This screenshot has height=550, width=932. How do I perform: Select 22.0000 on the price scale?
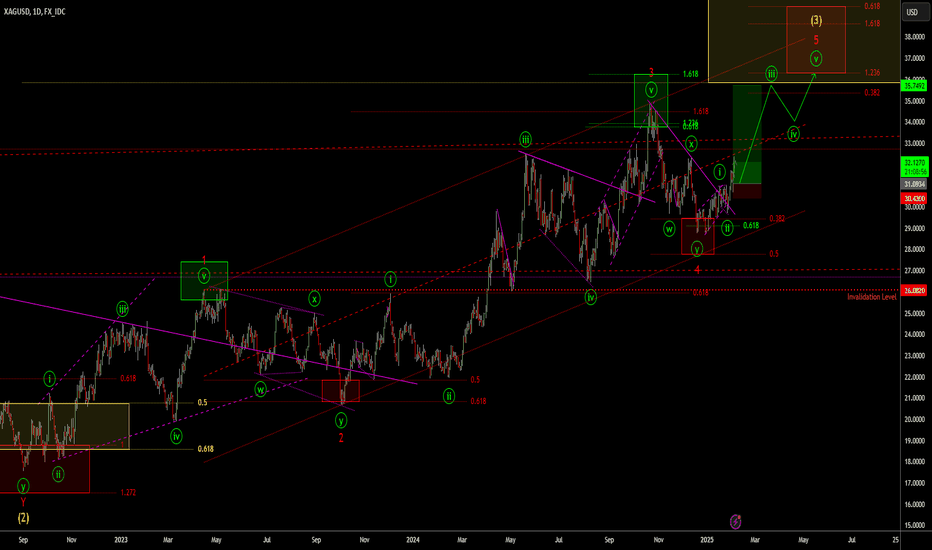(915, 377)
